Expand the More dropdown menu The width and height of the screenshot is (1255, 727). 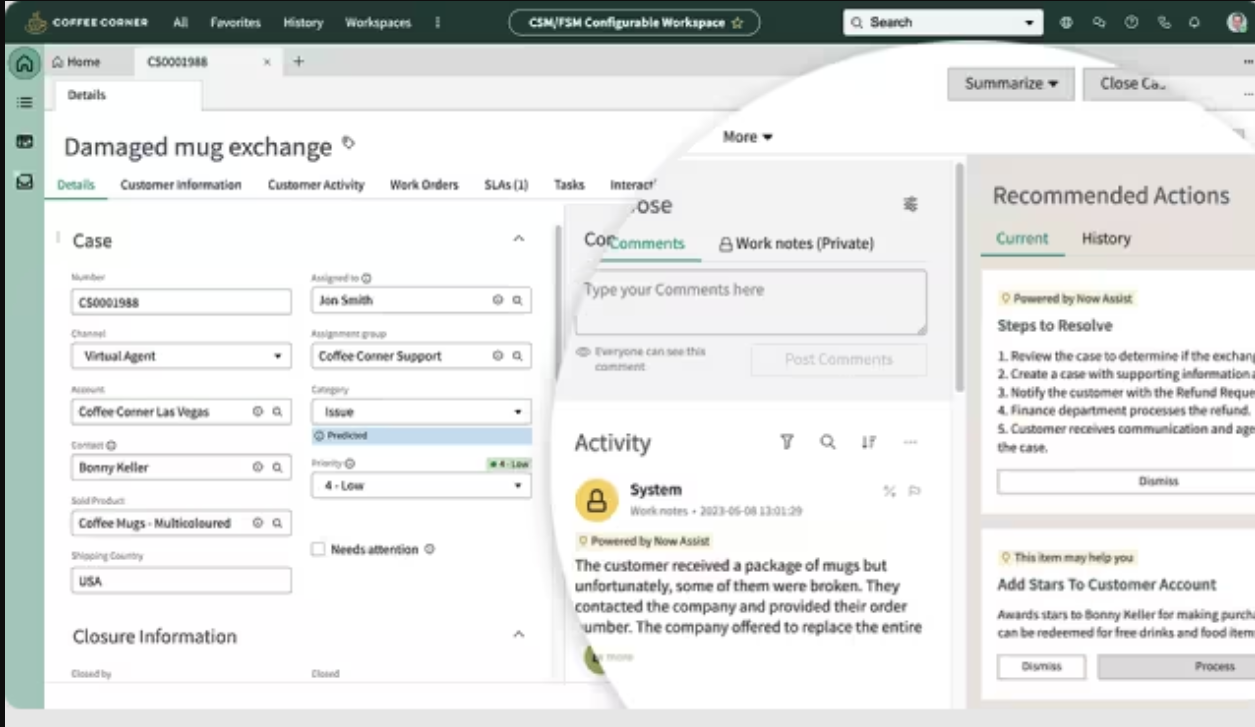click(x=748, y=137)
